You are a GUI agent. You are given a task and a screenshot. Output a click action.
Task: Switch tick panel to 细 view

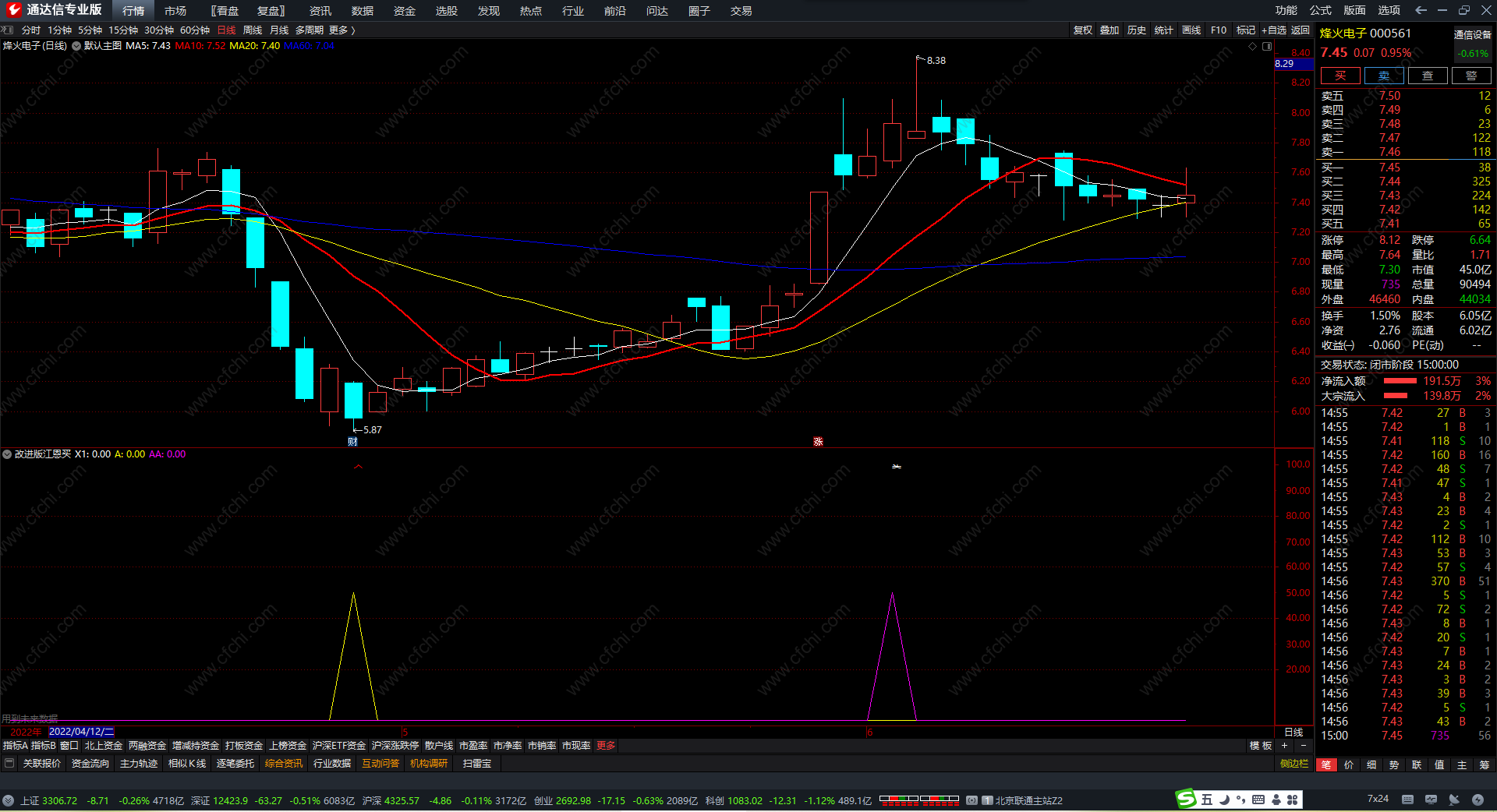[1371, 765]
